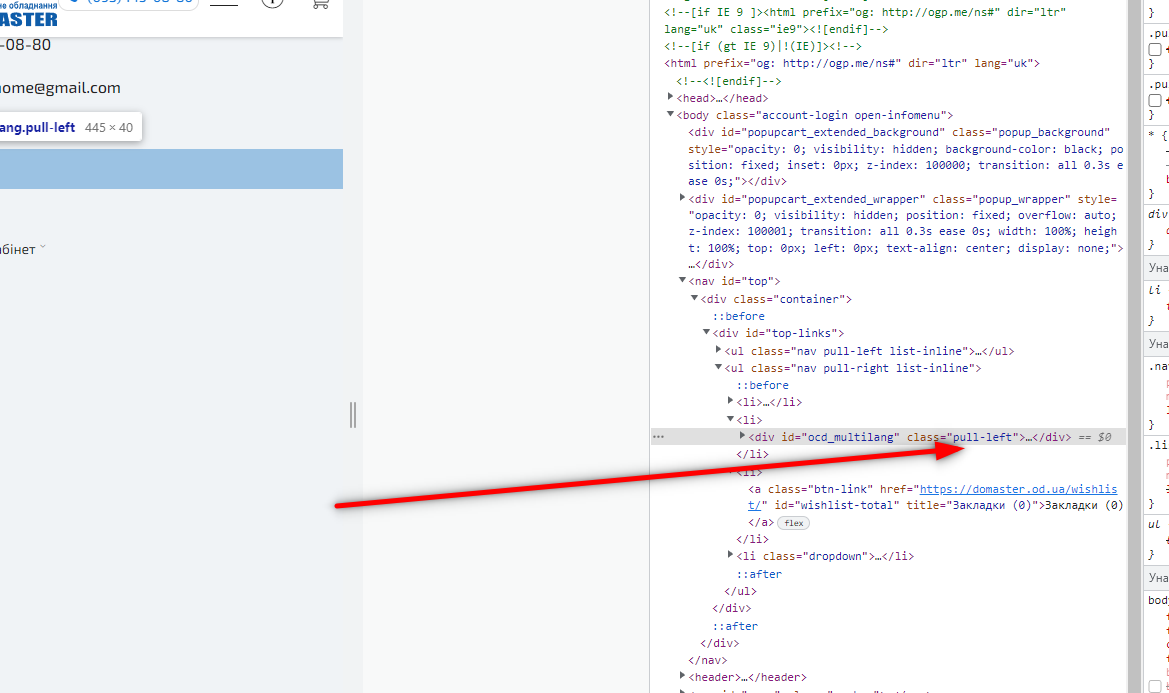Toggle the second .pu rule checkbox in Styles
Image resolution: width=1169 pixels, height=693 pixels.
tap(1155, 101)
